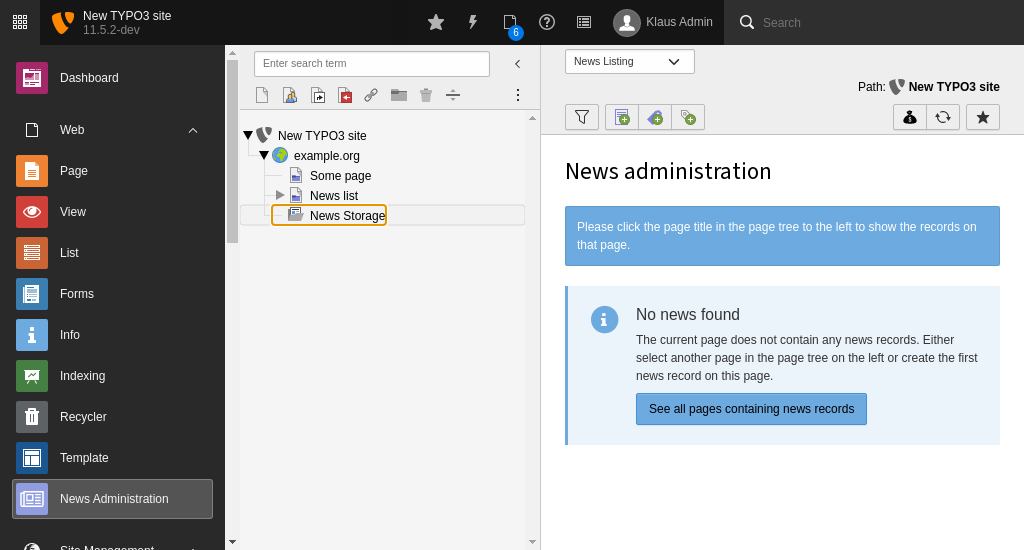Viewport: 1024px width, 550px height.
Task: Create new news tag icon
Action: 688,117
